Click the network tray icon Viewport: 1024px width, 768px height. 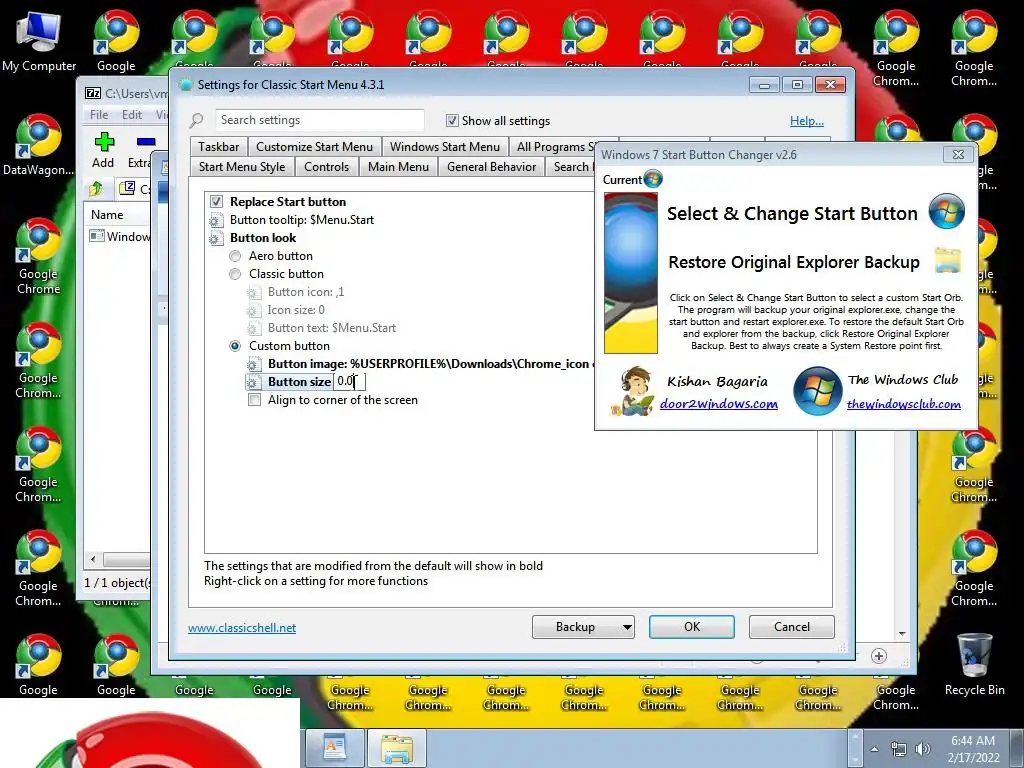point(899,749)
